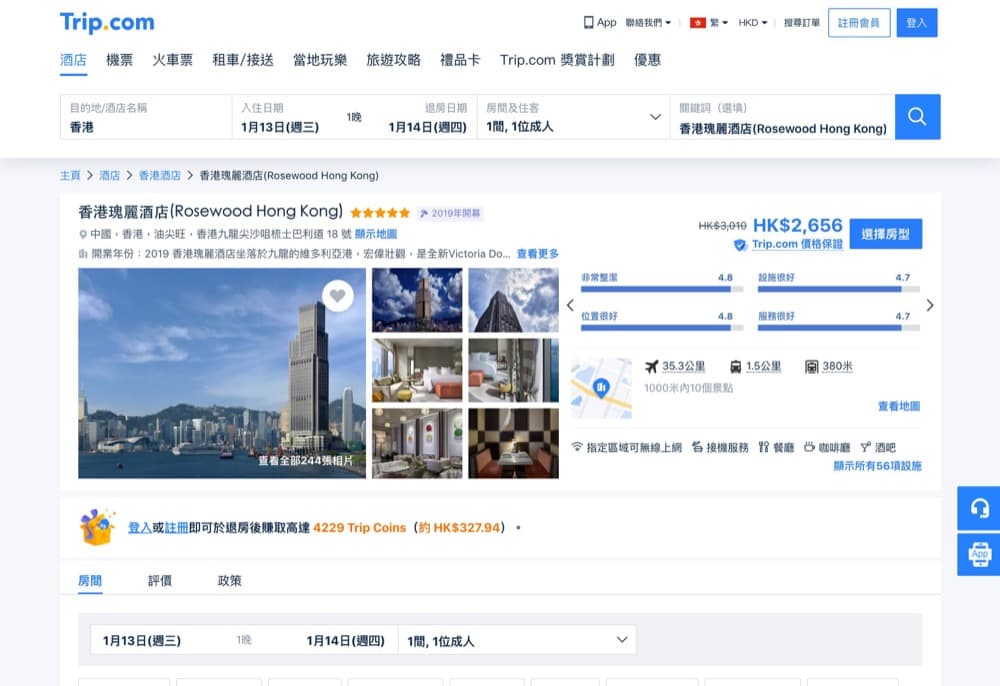Image resolution: width=1000 pixels, height=686 pixels.
Task: Click the restaurant amenity icon
Action: 763,447
